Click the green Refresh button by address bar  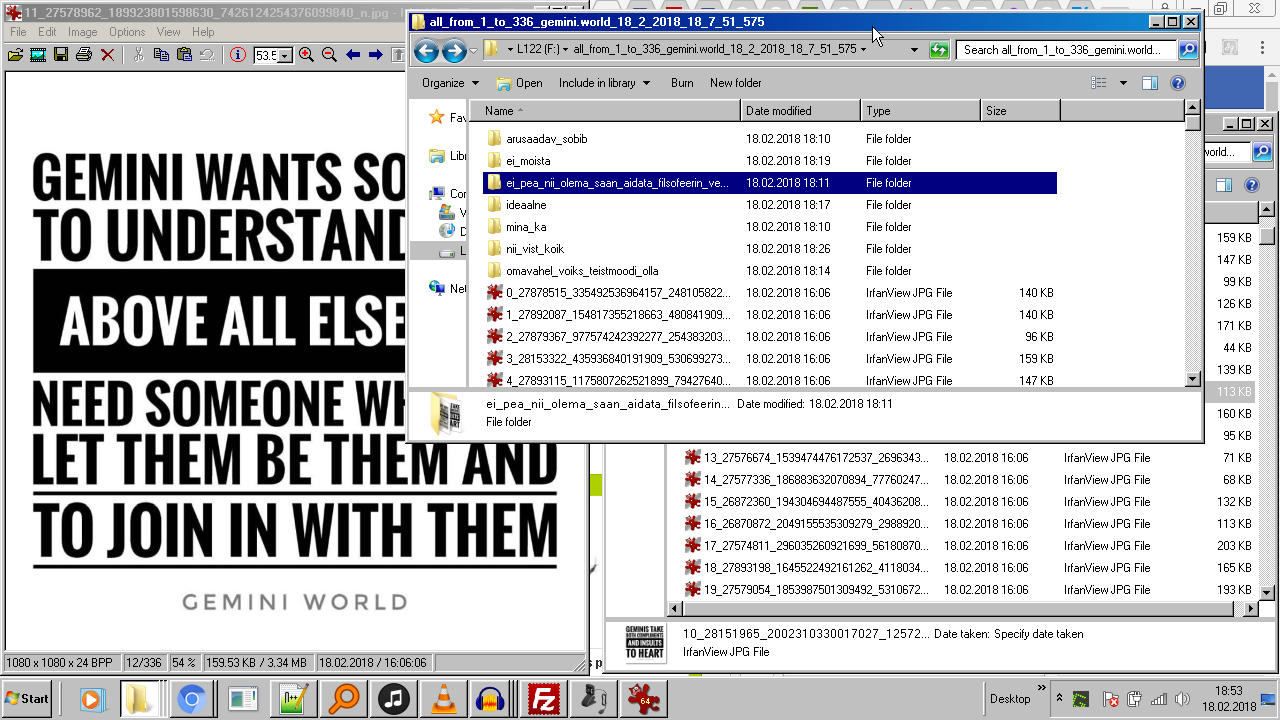pyautogui.click(x=938, y=50)
